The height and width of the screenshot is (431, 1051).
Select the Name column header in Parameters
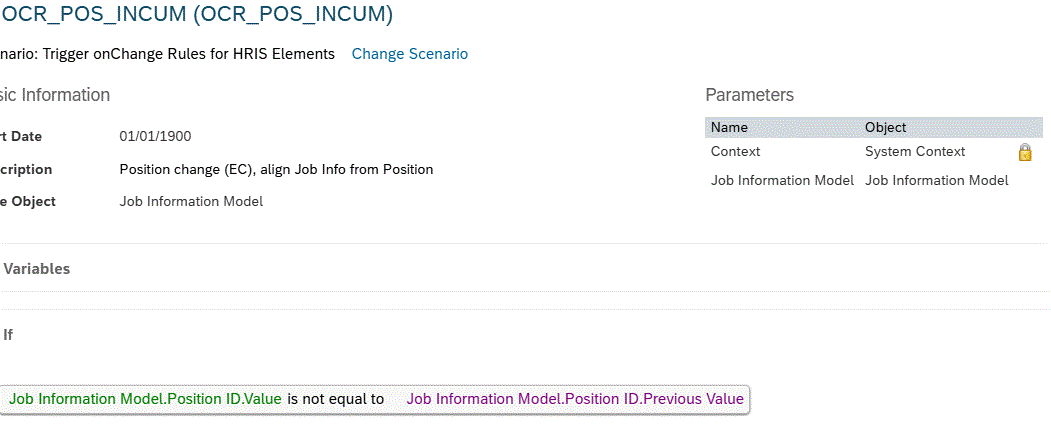(x=729, y=128)
